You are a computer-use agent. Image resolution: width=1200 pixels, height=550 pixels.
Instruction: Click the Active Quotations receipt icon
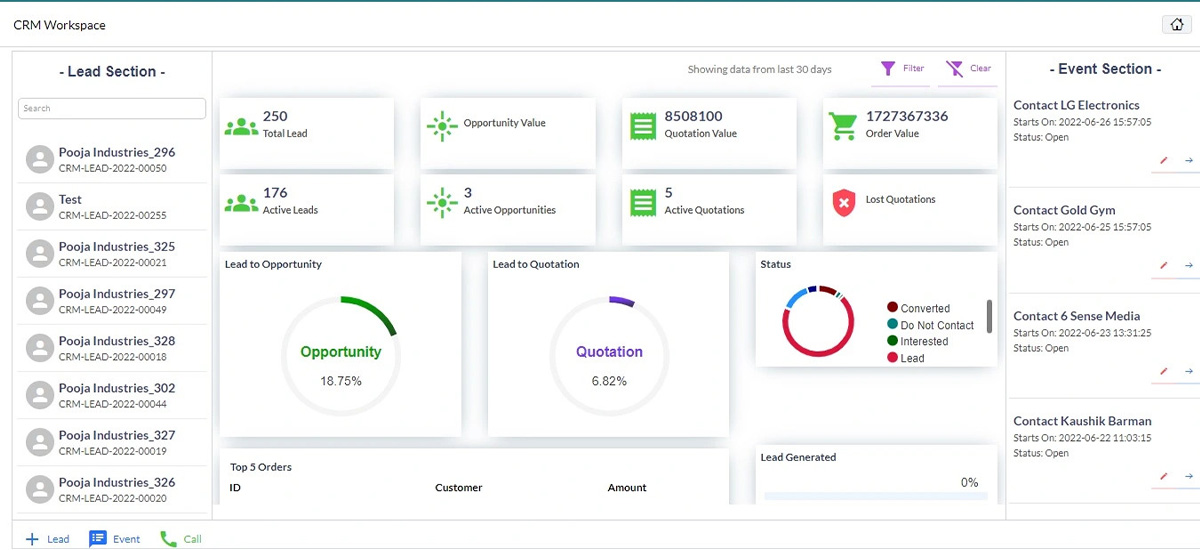642,202
